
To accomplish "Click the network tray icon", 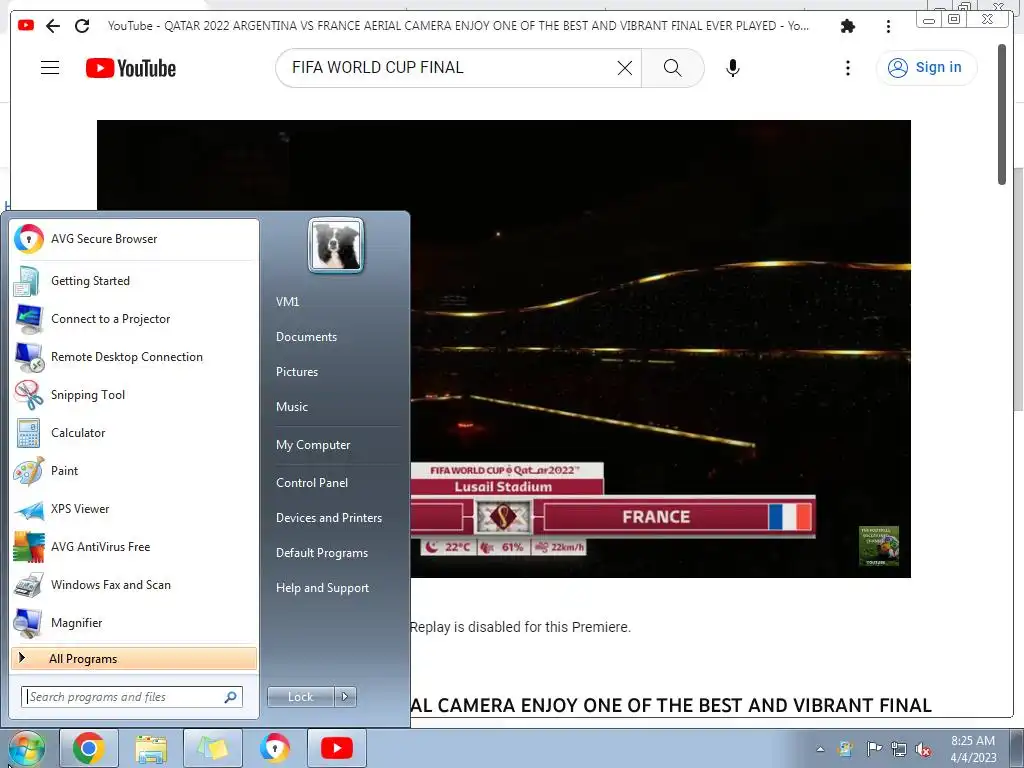I will pyautogui.click(x=899, y=749).
